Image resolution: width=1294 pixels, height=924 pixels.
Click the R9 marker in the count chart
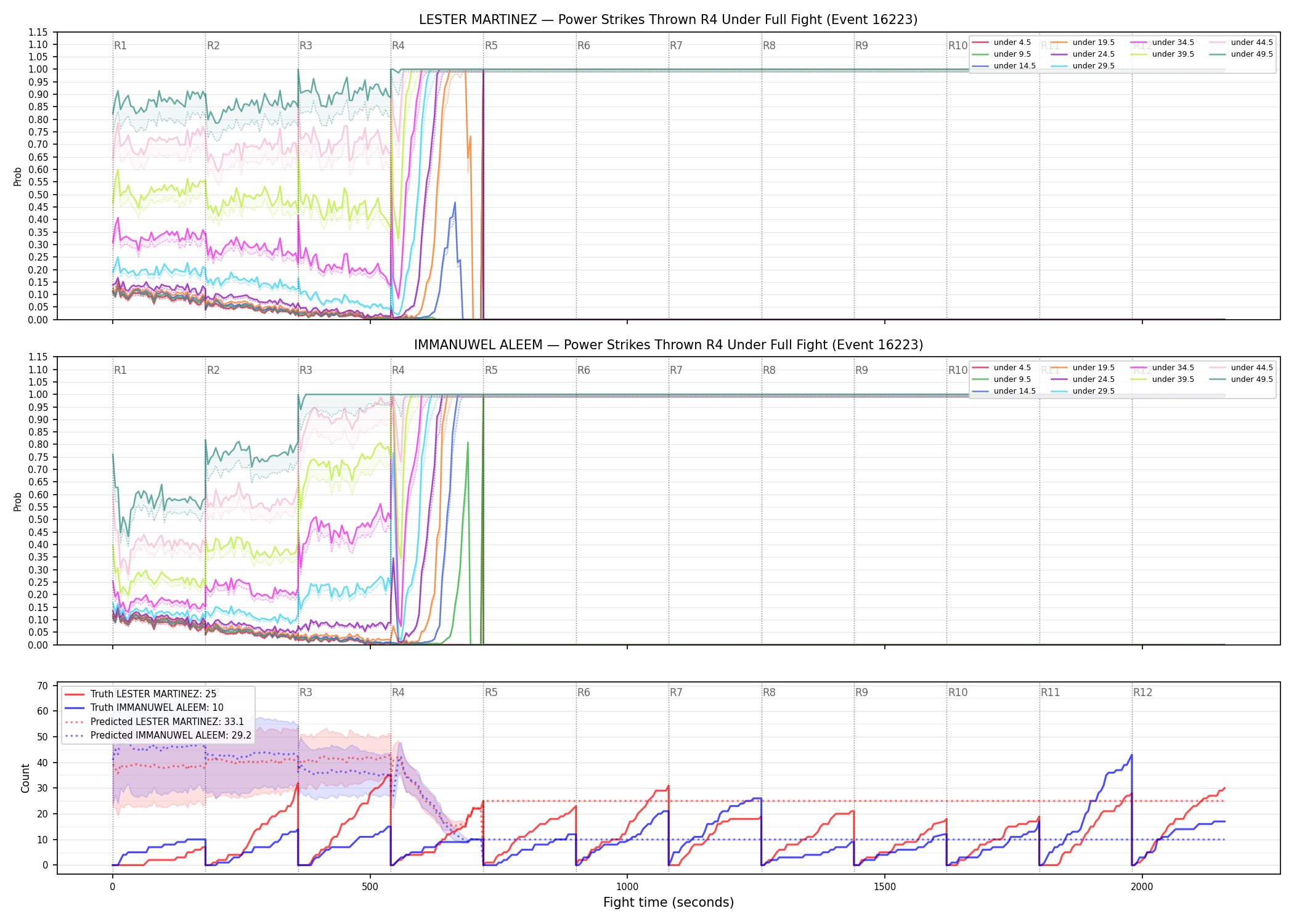[862, 692]
